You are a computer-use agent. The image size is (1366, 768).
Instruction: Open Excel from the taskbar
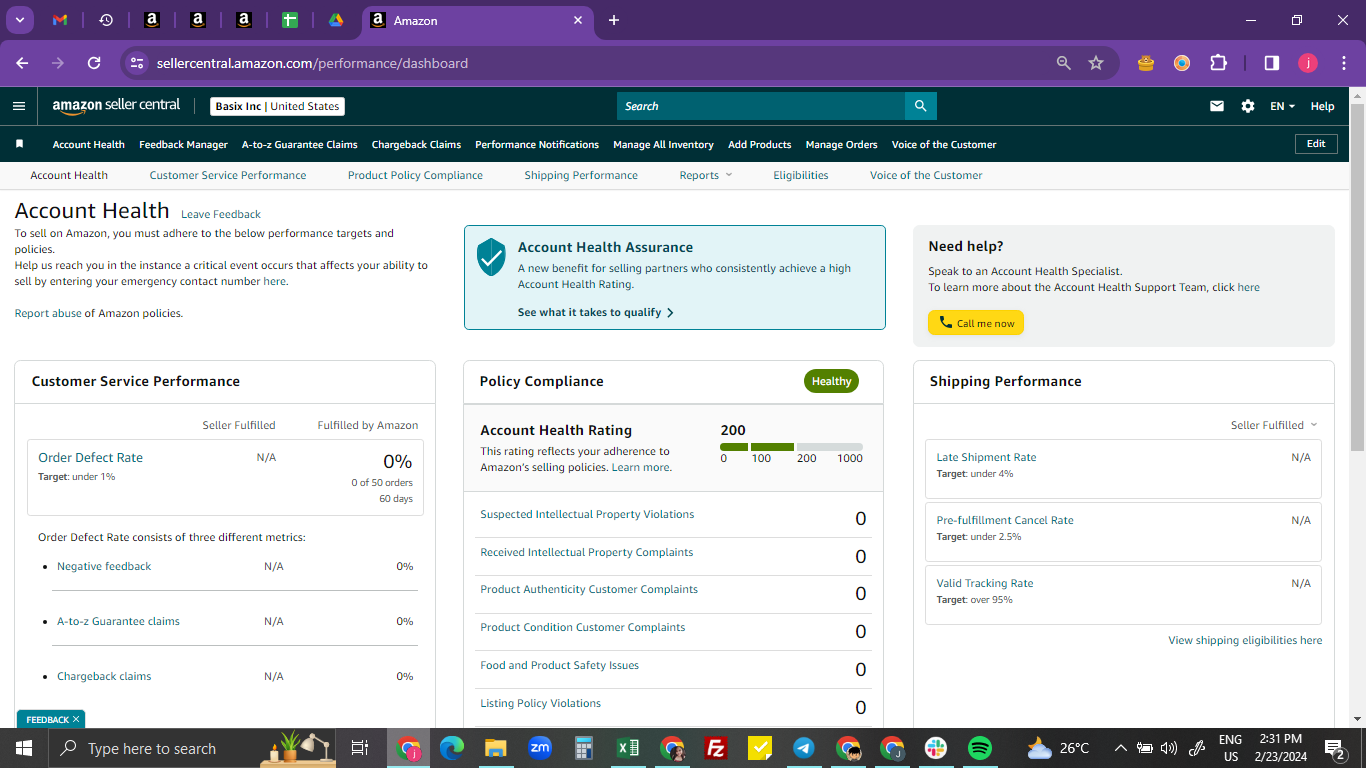pyautogui.click(x=628, y=748)
